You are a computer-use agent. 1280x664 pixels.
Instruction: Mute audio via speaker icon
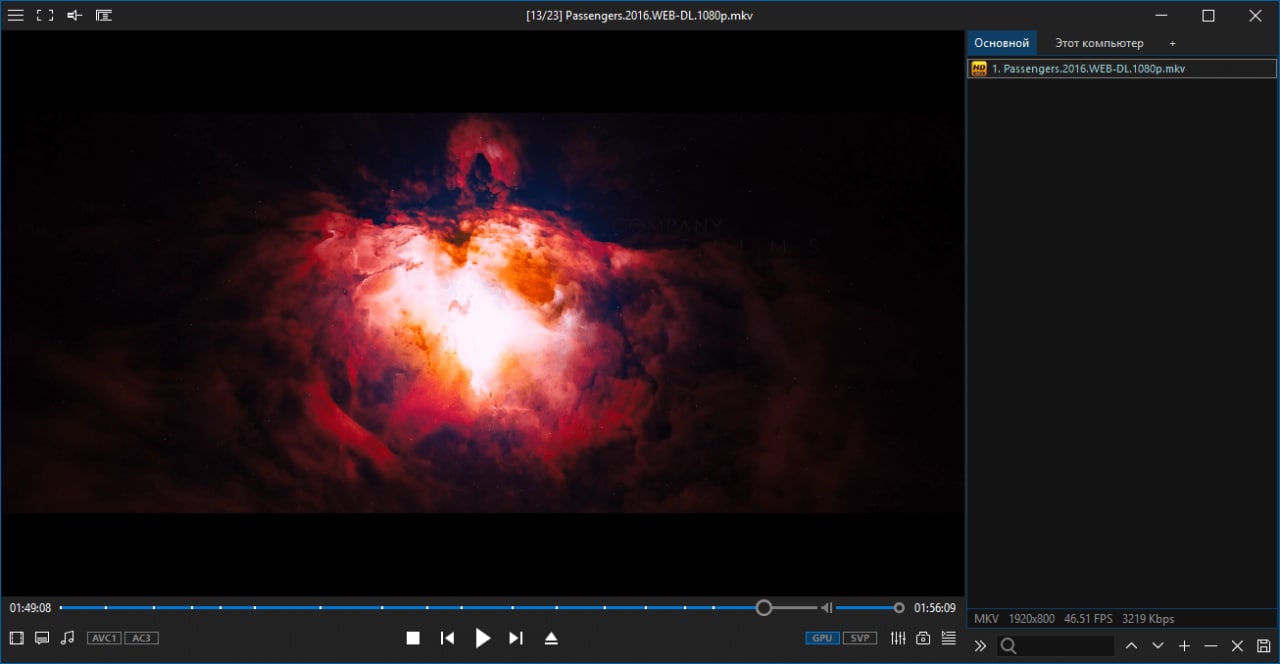(x=827, y=607)
